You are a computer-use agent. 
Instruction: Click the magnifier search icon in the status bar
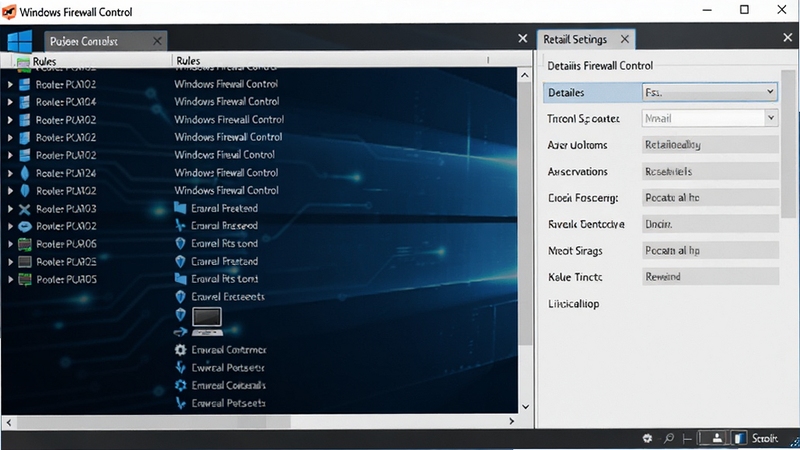coord(668,438)
